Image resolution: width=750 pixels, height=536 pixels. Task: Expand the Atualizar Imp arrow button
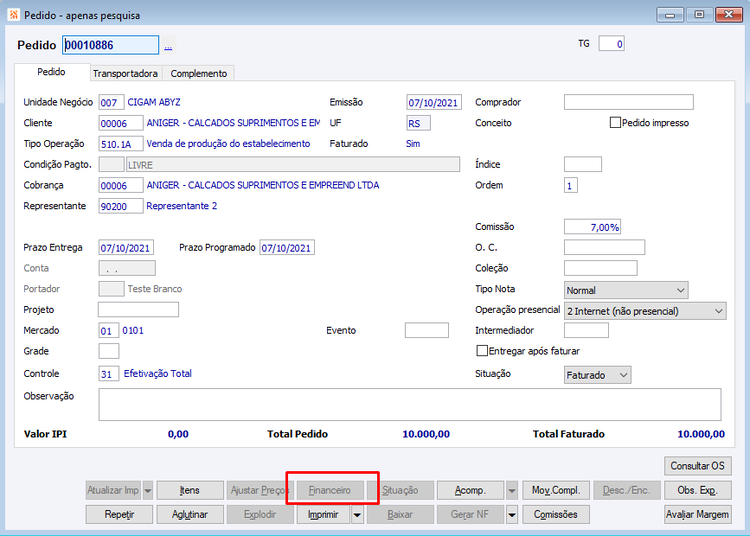click(148, 491)
